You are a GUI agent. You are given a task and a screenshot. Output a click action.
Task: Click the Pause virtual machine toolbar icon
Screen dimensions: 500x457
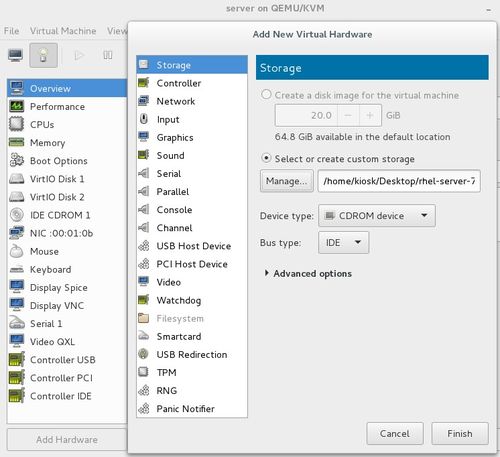(x=108, y=55)
